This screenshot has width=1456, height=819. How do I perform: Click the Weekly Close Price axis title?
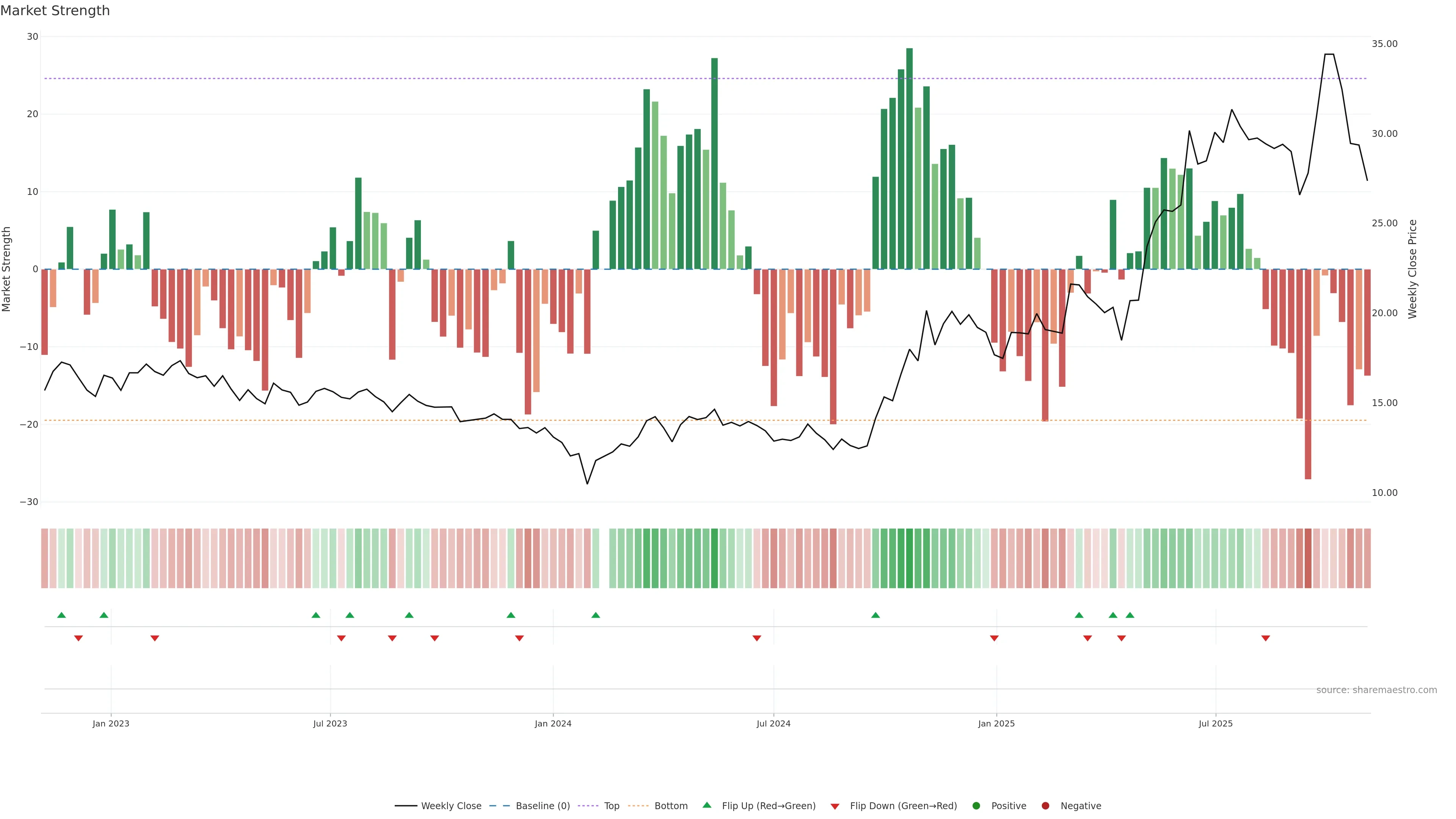click(x=1412, y=269)
